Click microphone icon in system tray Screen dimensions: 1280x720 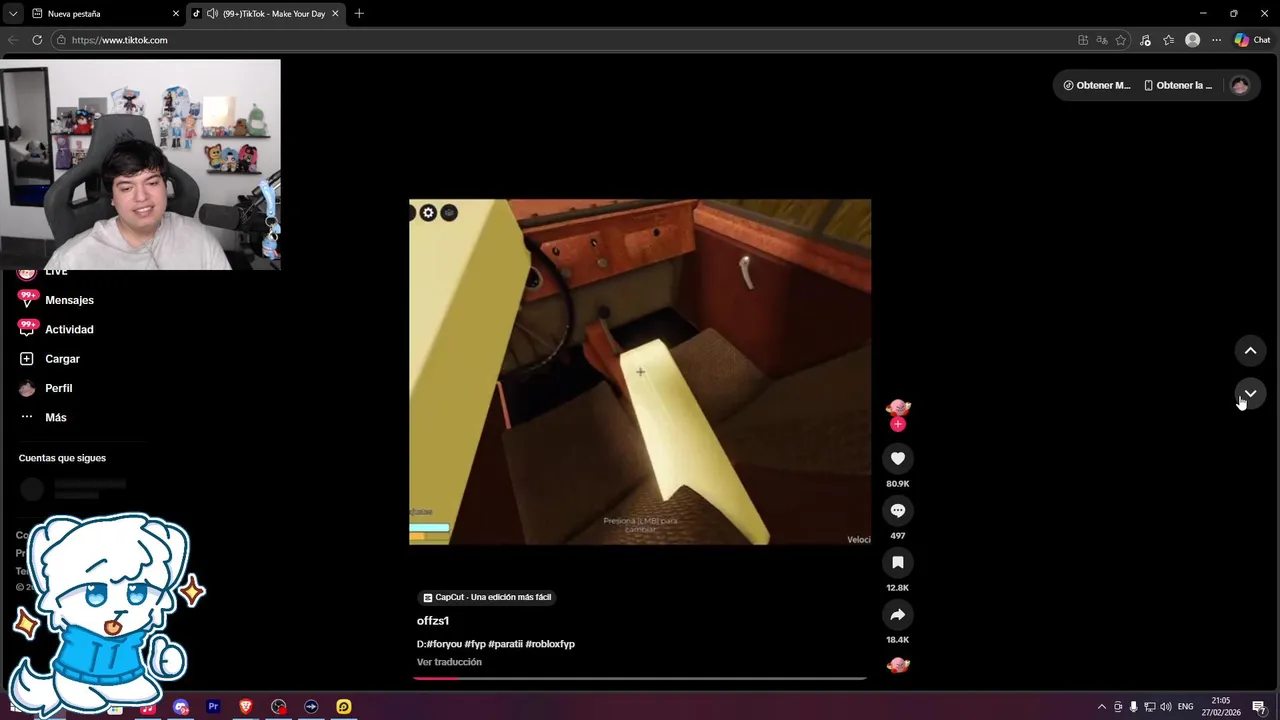[x=1133, y=707]
